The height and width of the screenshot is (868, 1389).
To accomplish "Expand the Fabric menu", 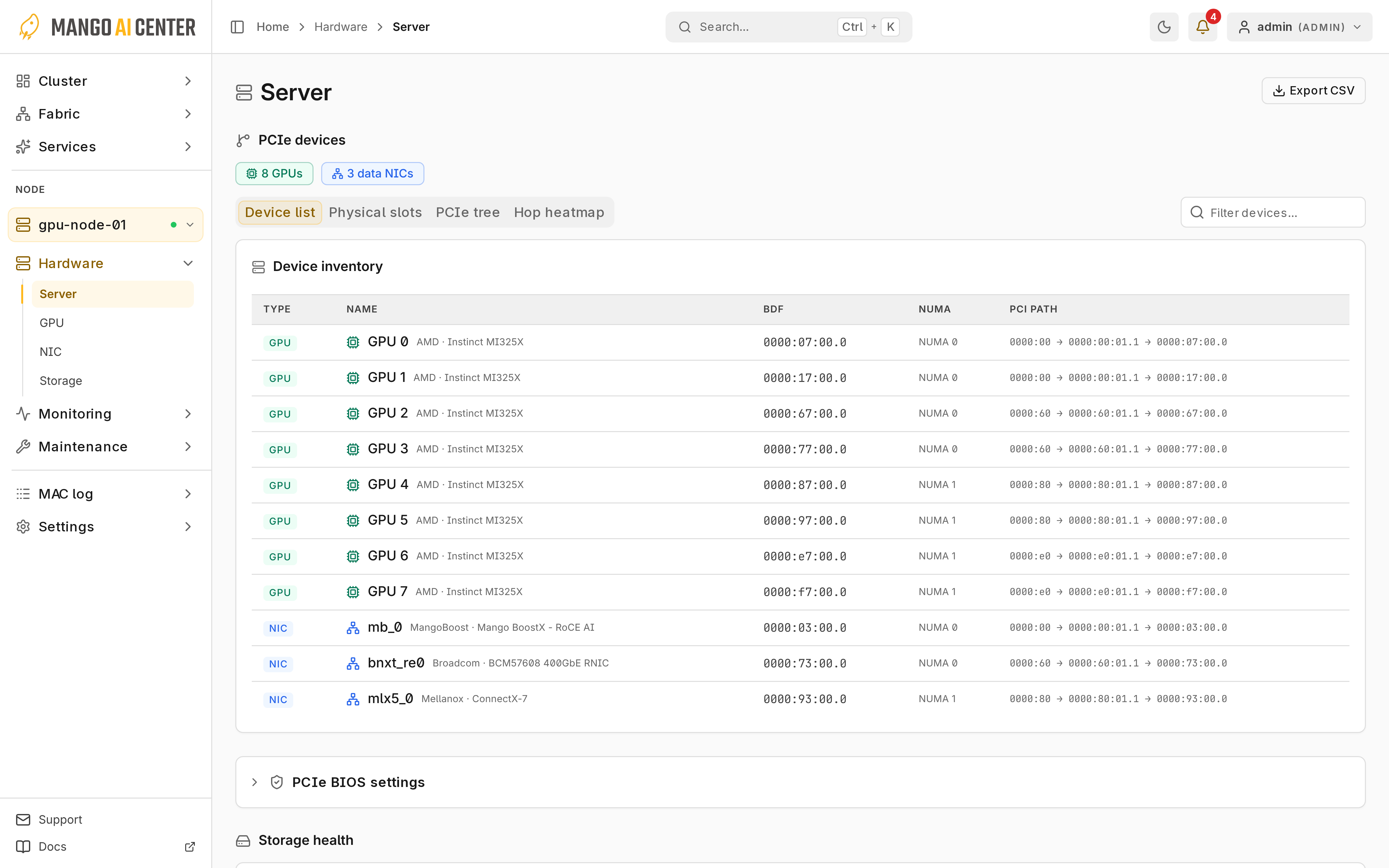I will click(x=105, y=114).
